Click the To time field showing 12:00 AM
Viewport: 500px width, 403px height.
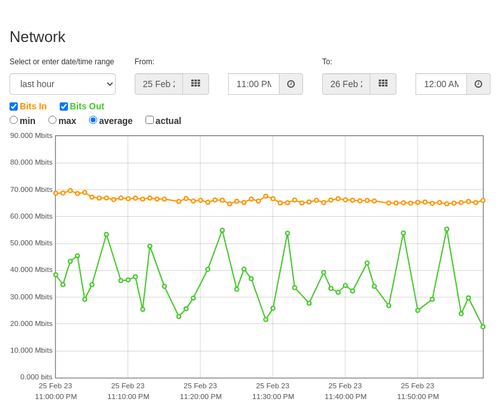coord(441,84)
